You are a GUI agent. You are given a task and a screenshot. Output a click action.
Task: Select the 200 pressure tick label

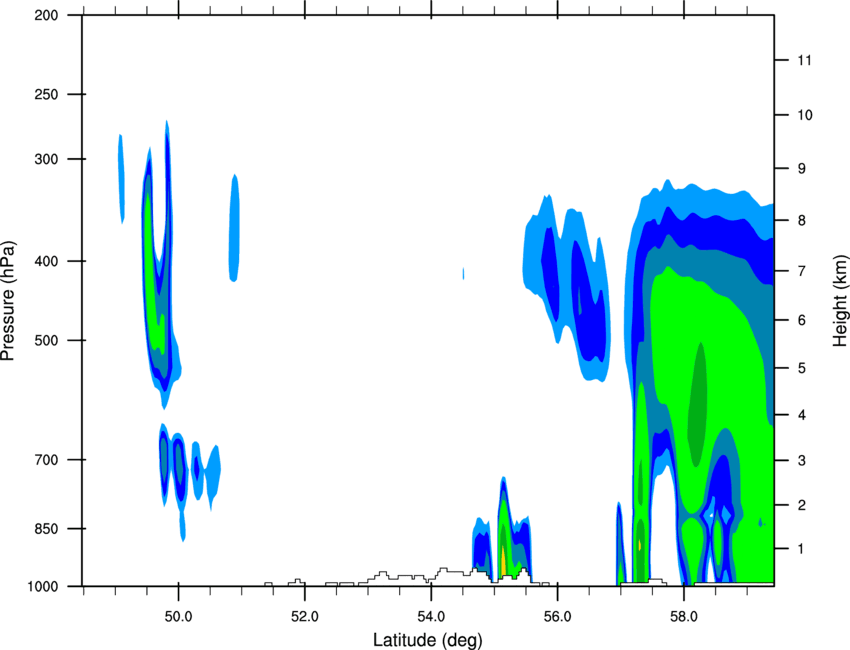coord(46,16)
